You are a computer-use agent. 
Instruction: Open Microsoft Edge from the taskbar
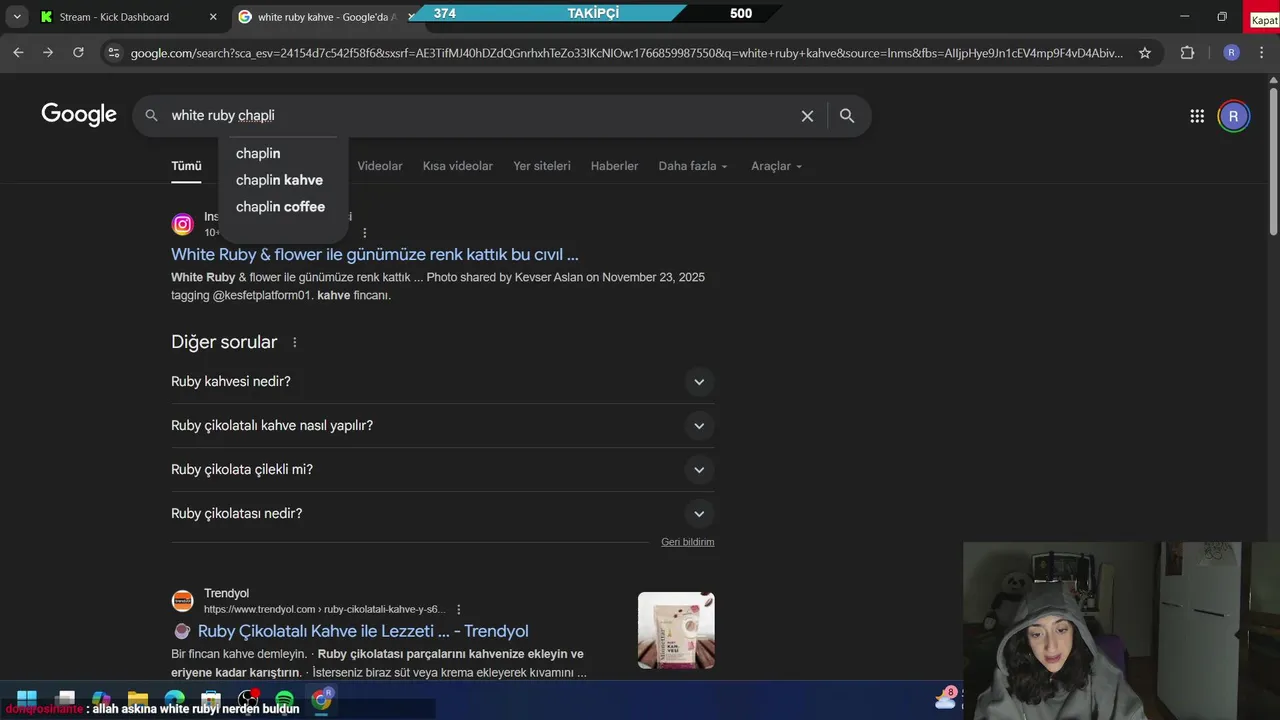(175, 699)
